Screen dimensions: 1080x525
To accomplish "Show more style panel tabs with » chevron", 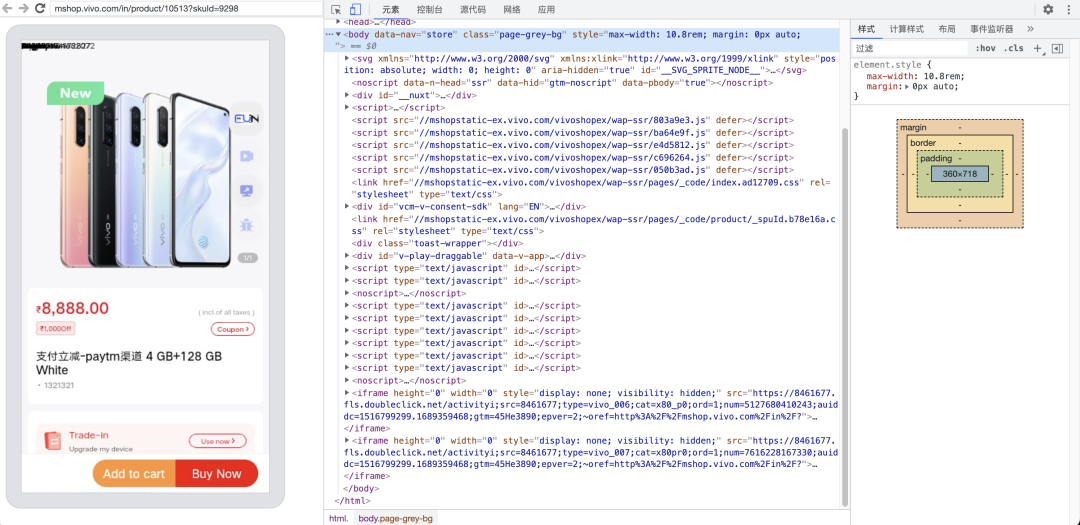I will [1030, 29].
